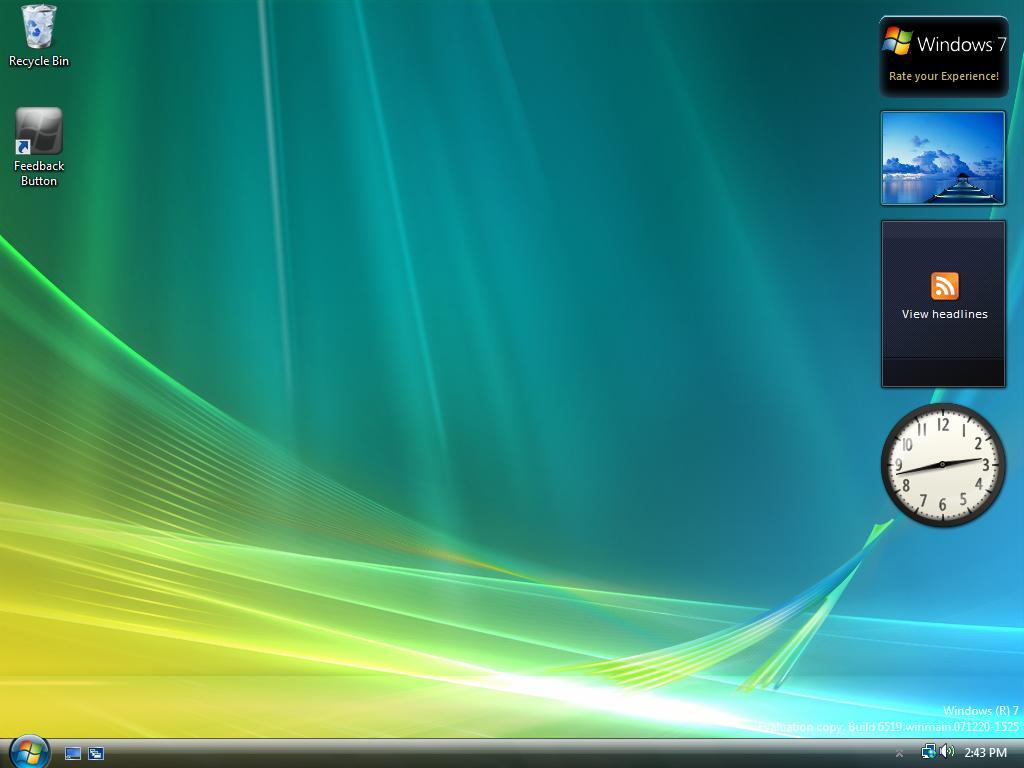1024x768 pixels.
Task: Click the Windows 7 title text in gadget
Action: [x=961, y=44]
